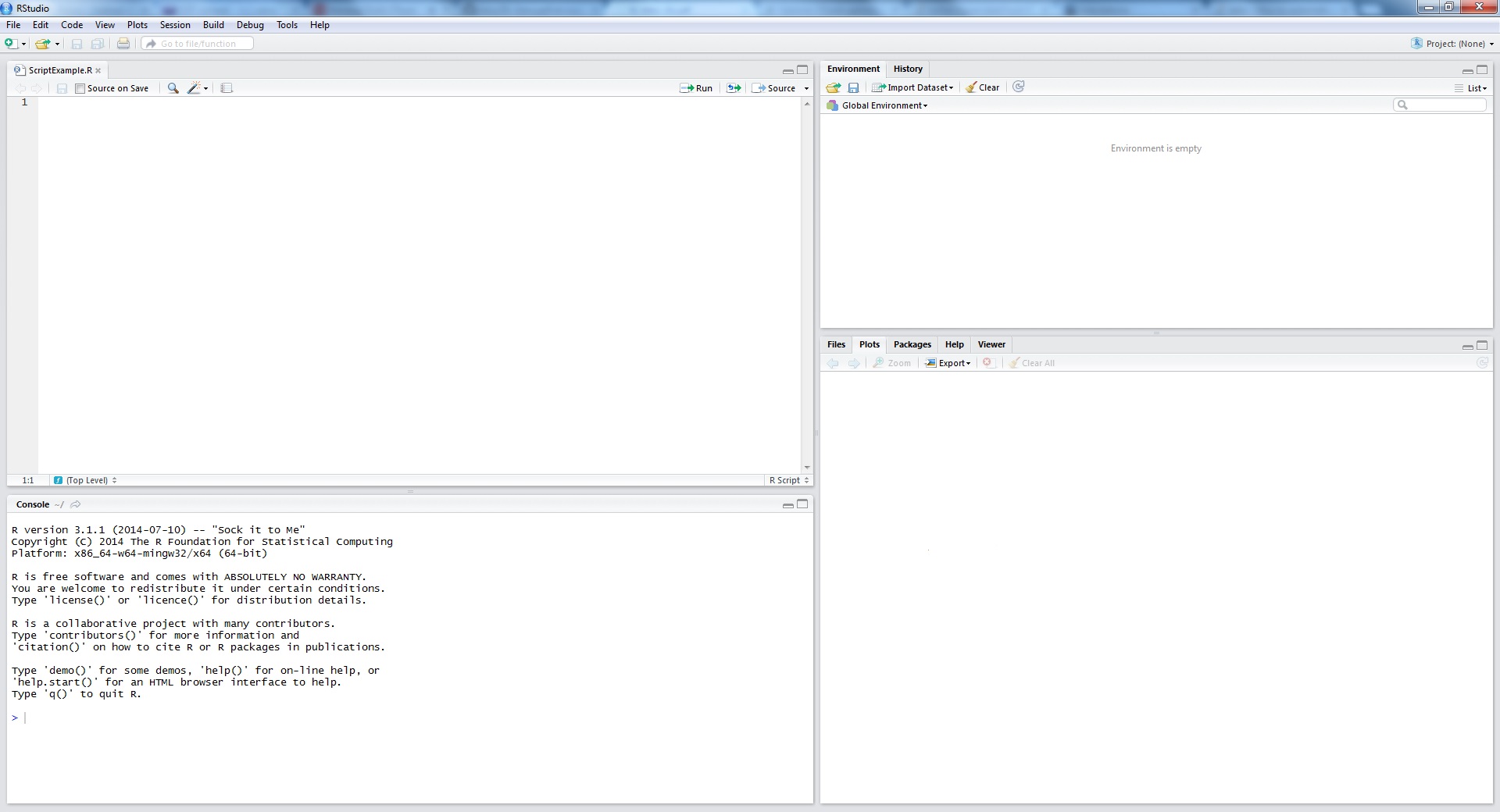Open the code tools magic wand
Screen dimensions: 1500x812
(x=195, y=88)
